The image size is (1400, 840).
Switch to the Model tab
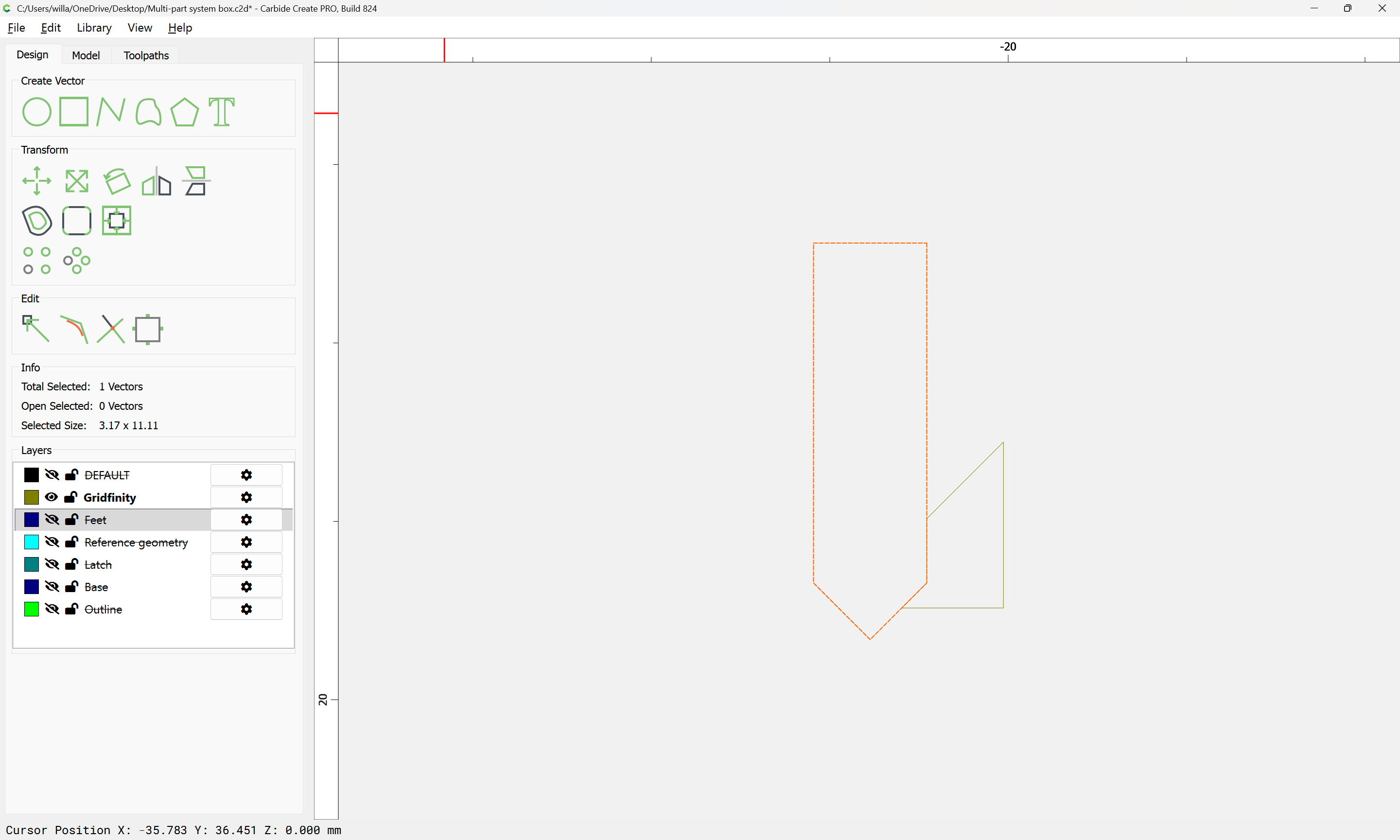(x=86, y=55)
